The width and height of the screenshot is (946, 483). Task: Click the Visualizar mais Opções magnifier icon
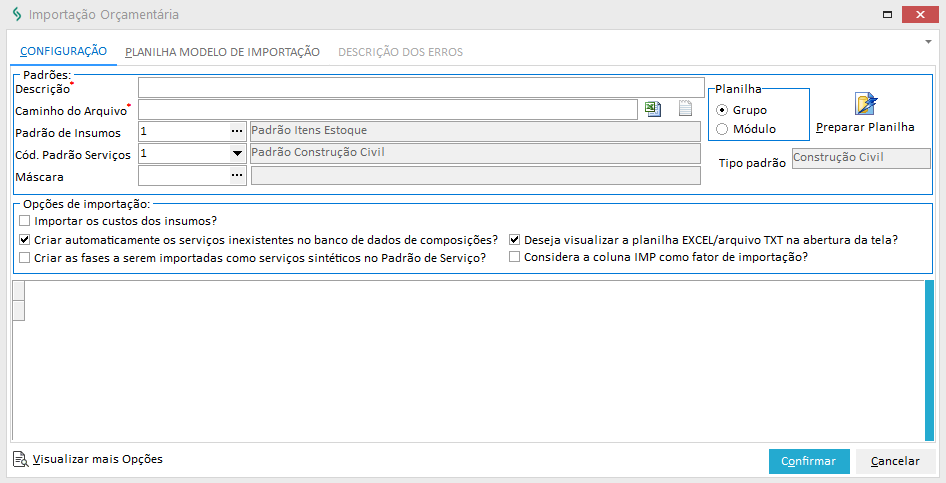pos(21,460)
